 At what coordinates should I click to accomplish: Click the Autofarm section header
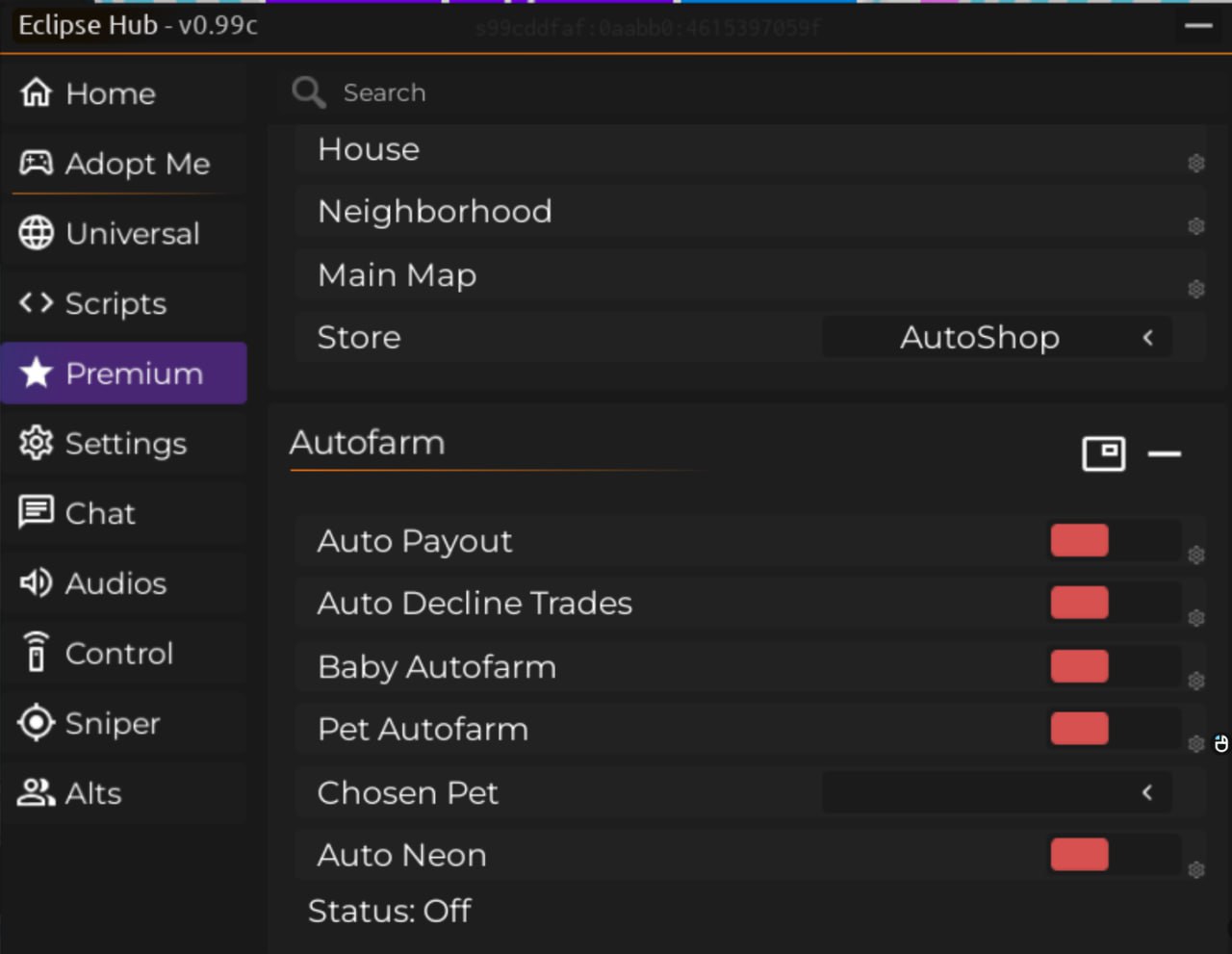click(x=368, y=442)
